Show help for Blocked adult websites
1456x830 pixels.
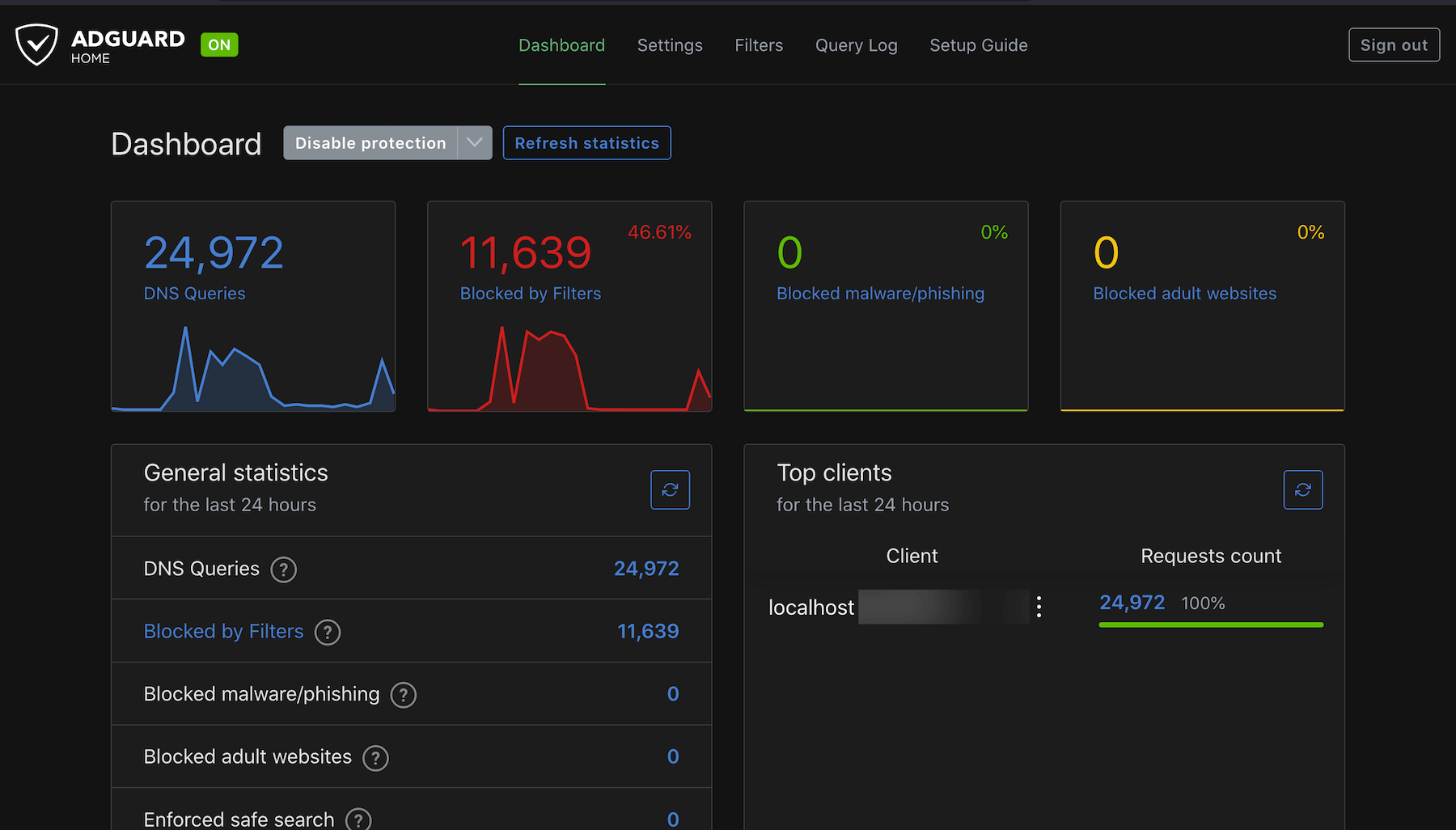tap(375, 758)
